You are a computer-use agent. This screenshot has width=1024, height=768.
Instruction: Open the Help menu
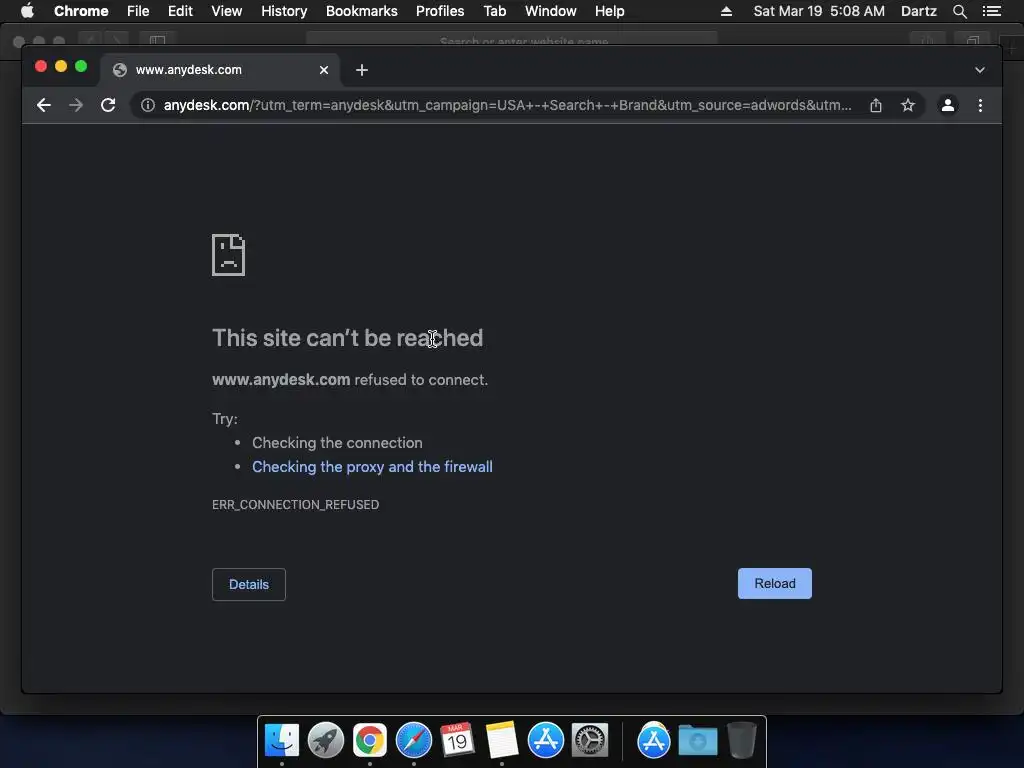pos(609,11)
